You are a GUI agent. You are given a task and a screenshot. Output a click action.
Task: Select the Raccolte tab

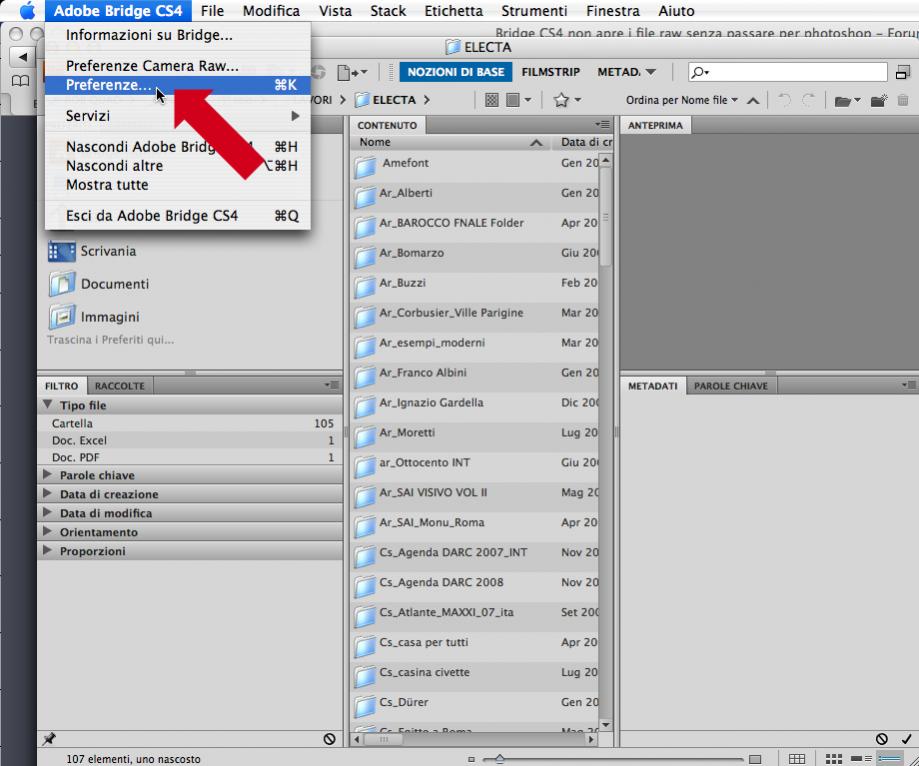pyautogui.click(x=120, y=386)
